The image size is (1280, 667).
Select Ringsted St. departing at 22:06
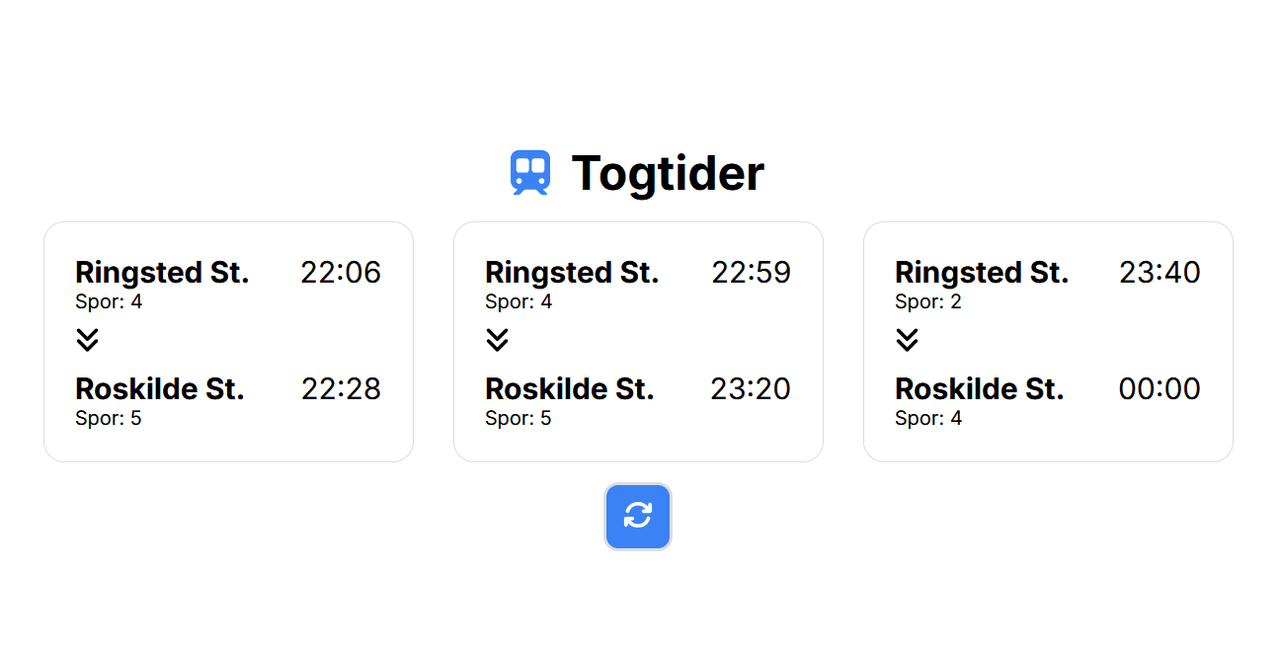(162, 272)
